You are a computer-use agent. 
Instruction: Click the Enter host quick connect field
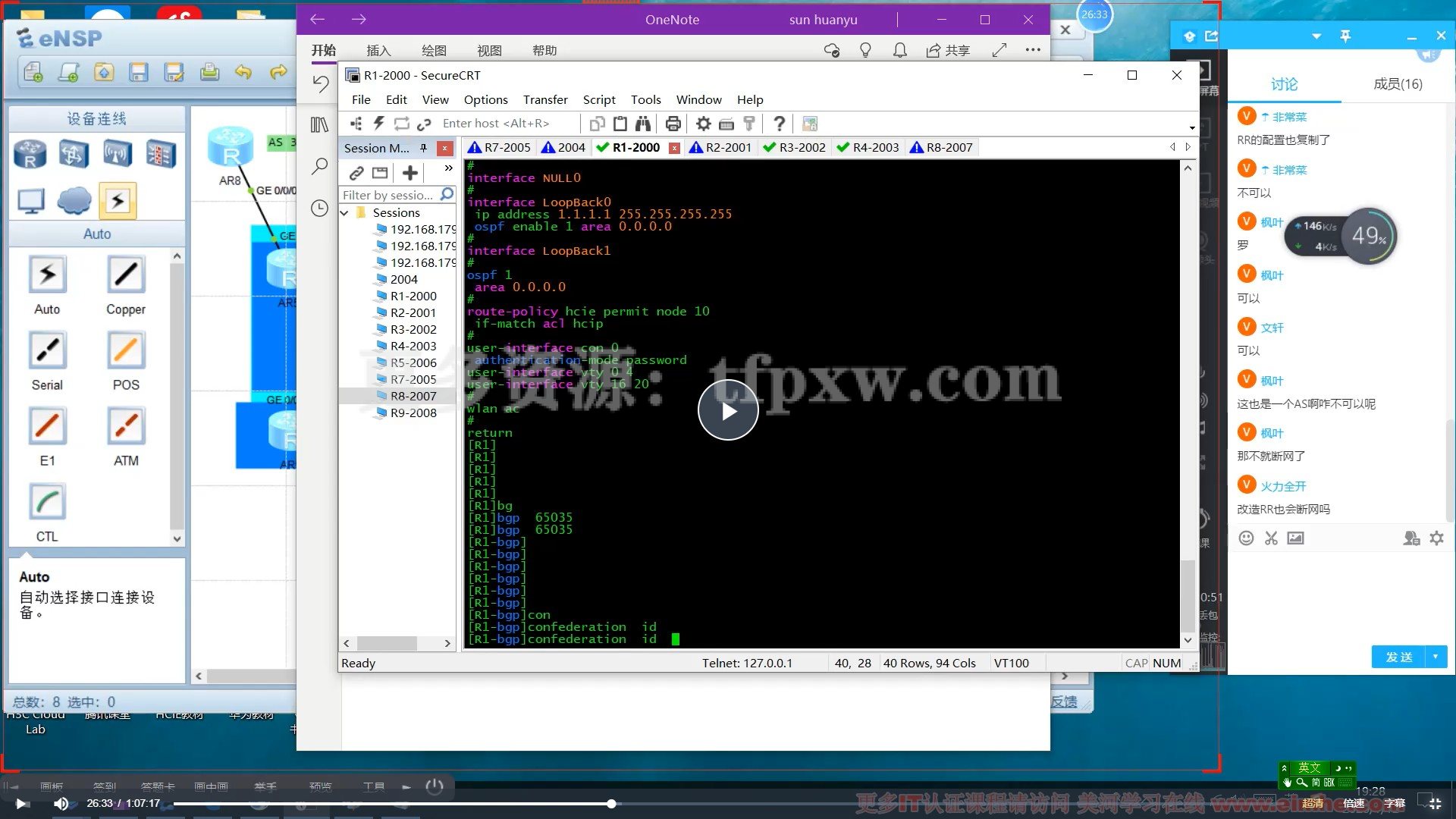click(508, 124)
